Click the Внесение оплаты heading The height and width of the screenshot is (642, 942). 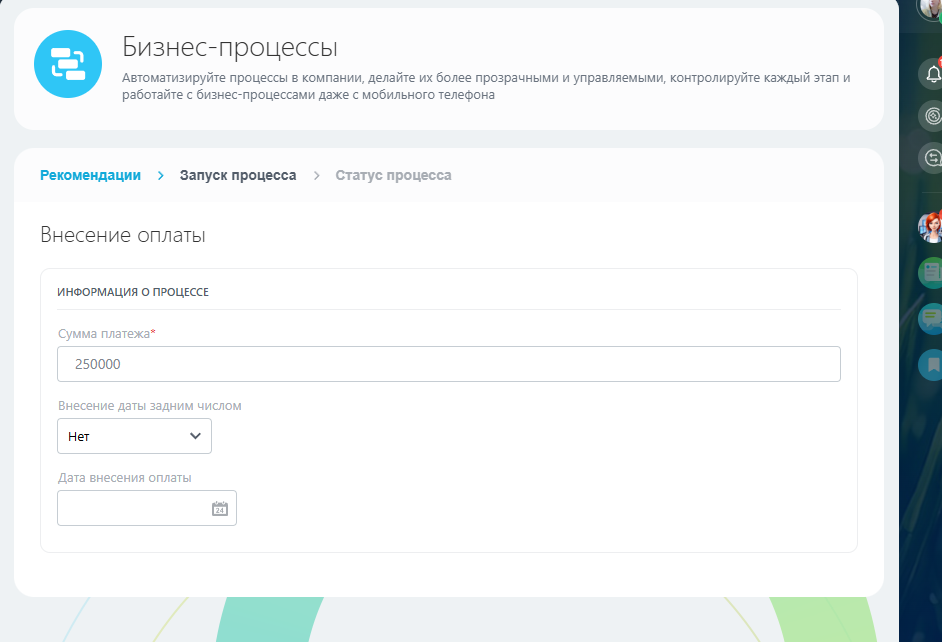(123, 235)
